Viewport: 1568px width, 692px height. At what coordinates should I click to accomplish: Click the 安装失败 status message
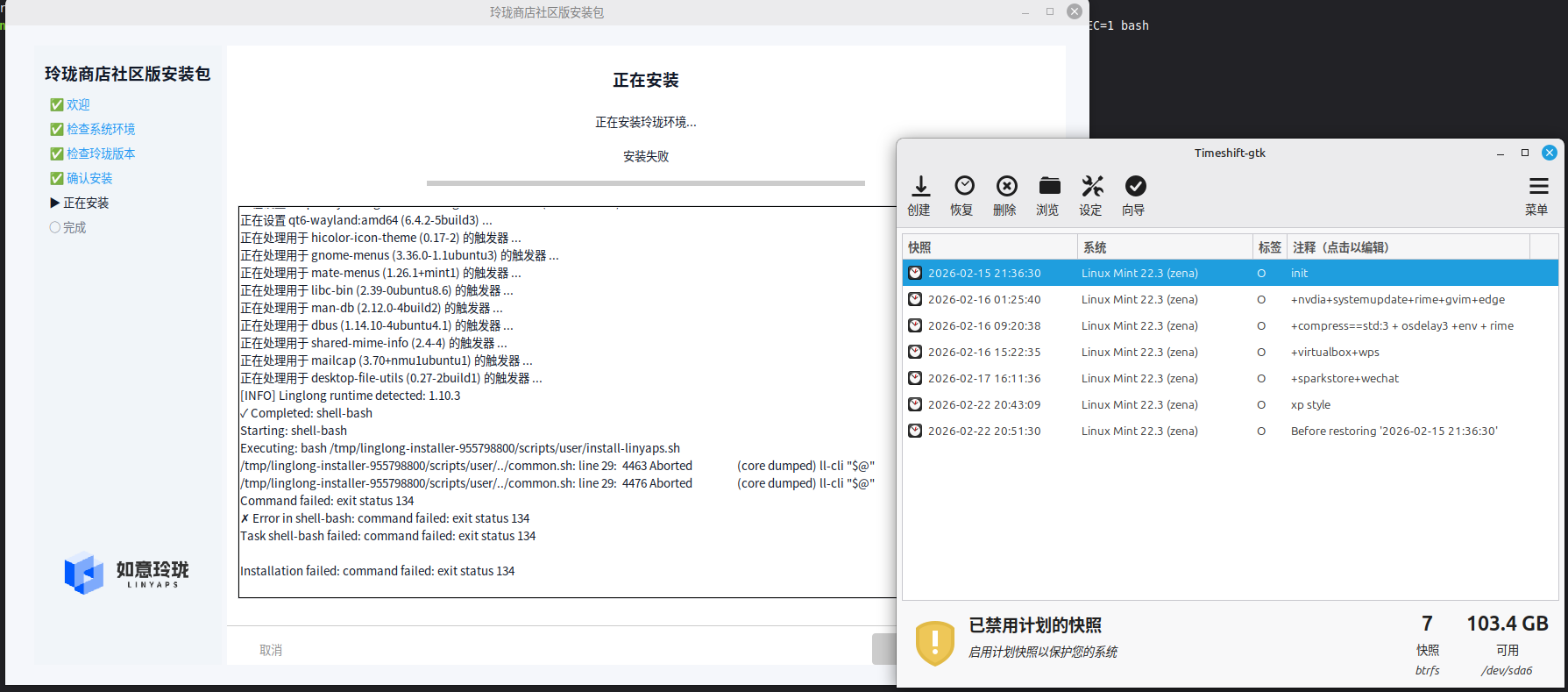646,156
